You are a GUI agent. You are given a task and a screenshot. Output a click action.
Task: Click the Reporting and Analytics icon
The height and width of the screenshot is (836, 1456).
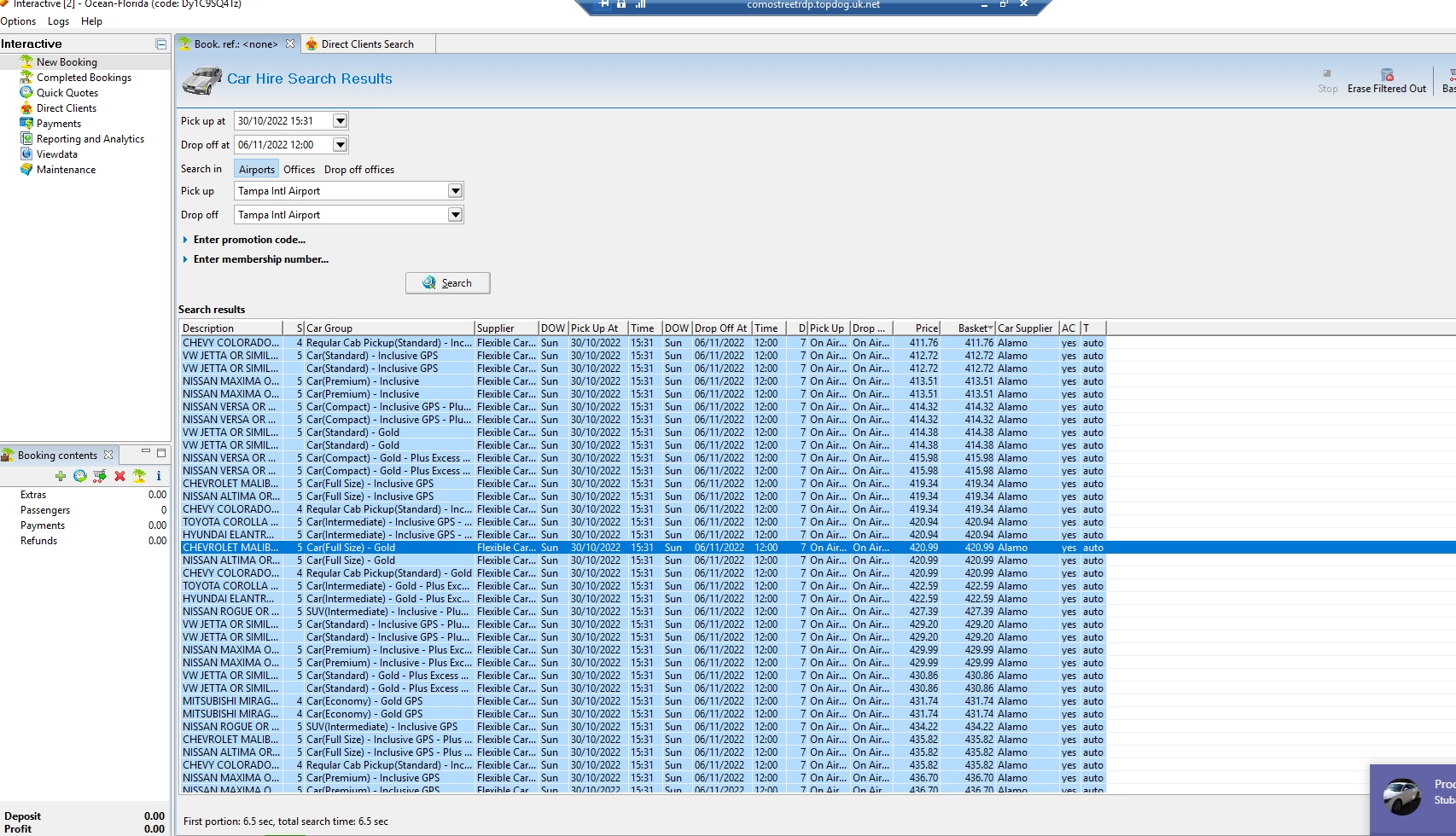[26, 139]
